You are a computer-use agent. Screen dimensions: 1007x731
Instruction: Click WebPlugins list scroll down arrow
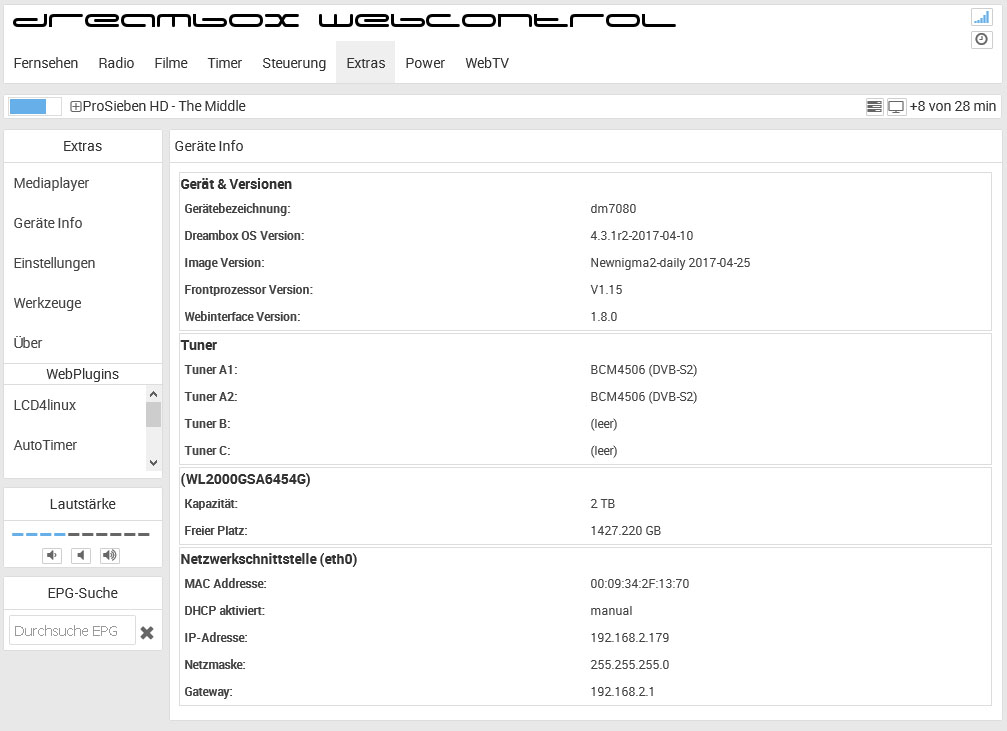(153, 462)
